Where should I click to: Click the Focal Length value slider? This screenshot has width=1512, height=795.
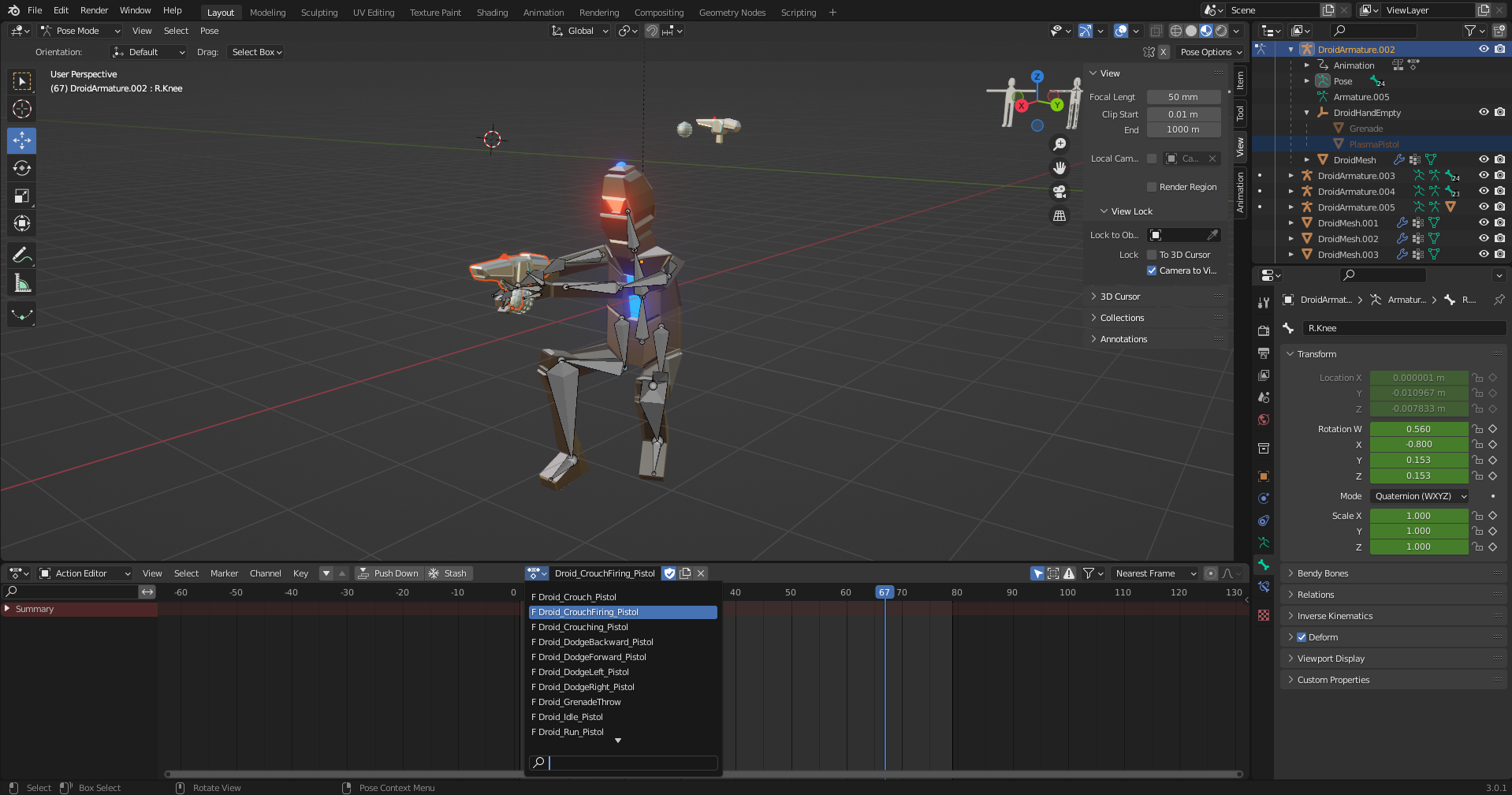pos(1183,97)
